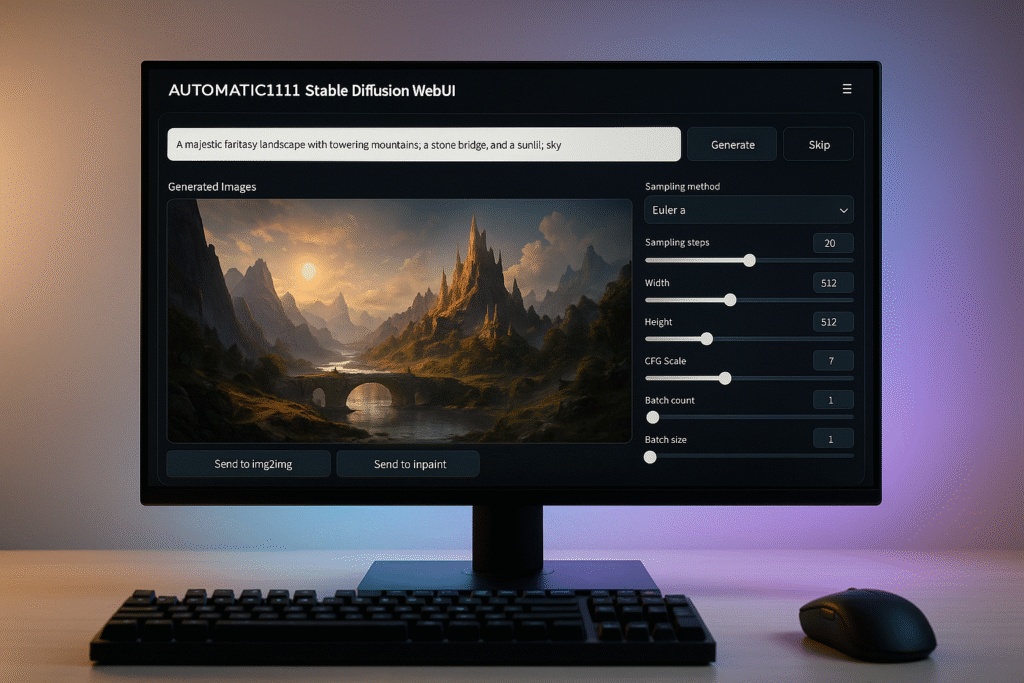1024x683 pixels.
Task: Click the Height slider handle
Action: tap(707, 339)
